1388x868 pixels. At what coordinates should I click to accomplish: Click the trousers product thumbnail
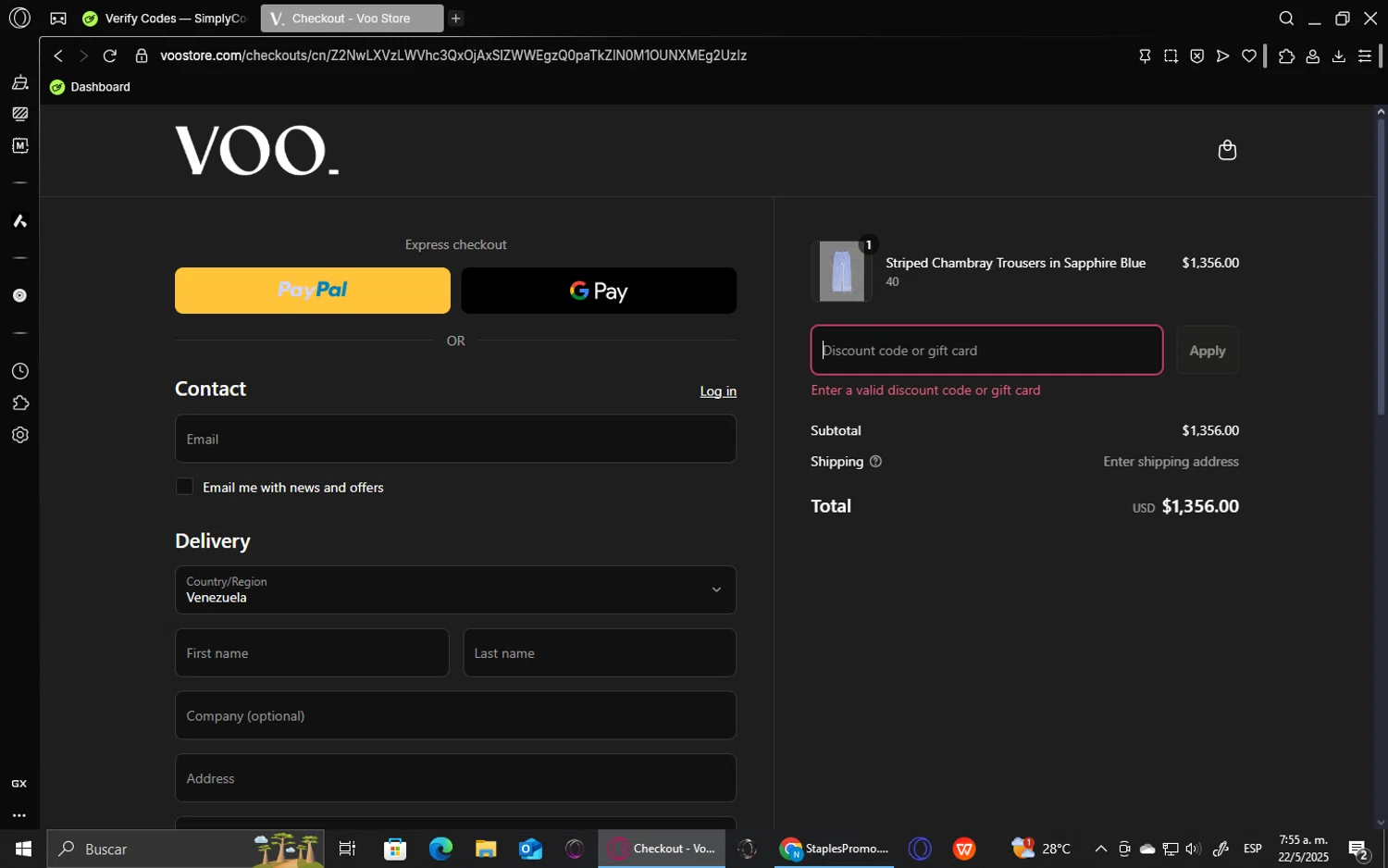tap(841, 271)
